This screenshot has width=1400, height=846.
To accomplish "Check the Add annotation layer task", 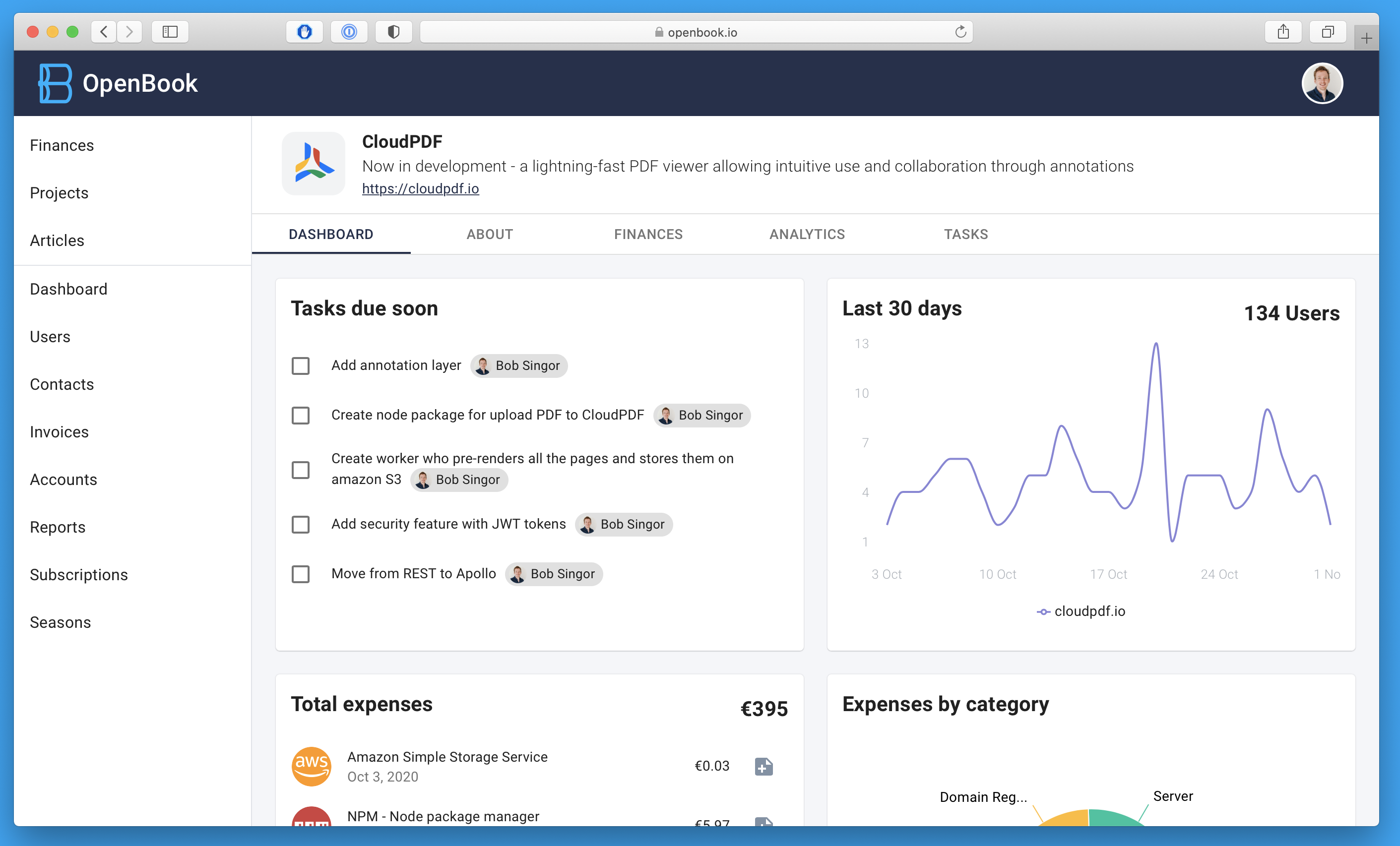I will [x=301, y=365].
